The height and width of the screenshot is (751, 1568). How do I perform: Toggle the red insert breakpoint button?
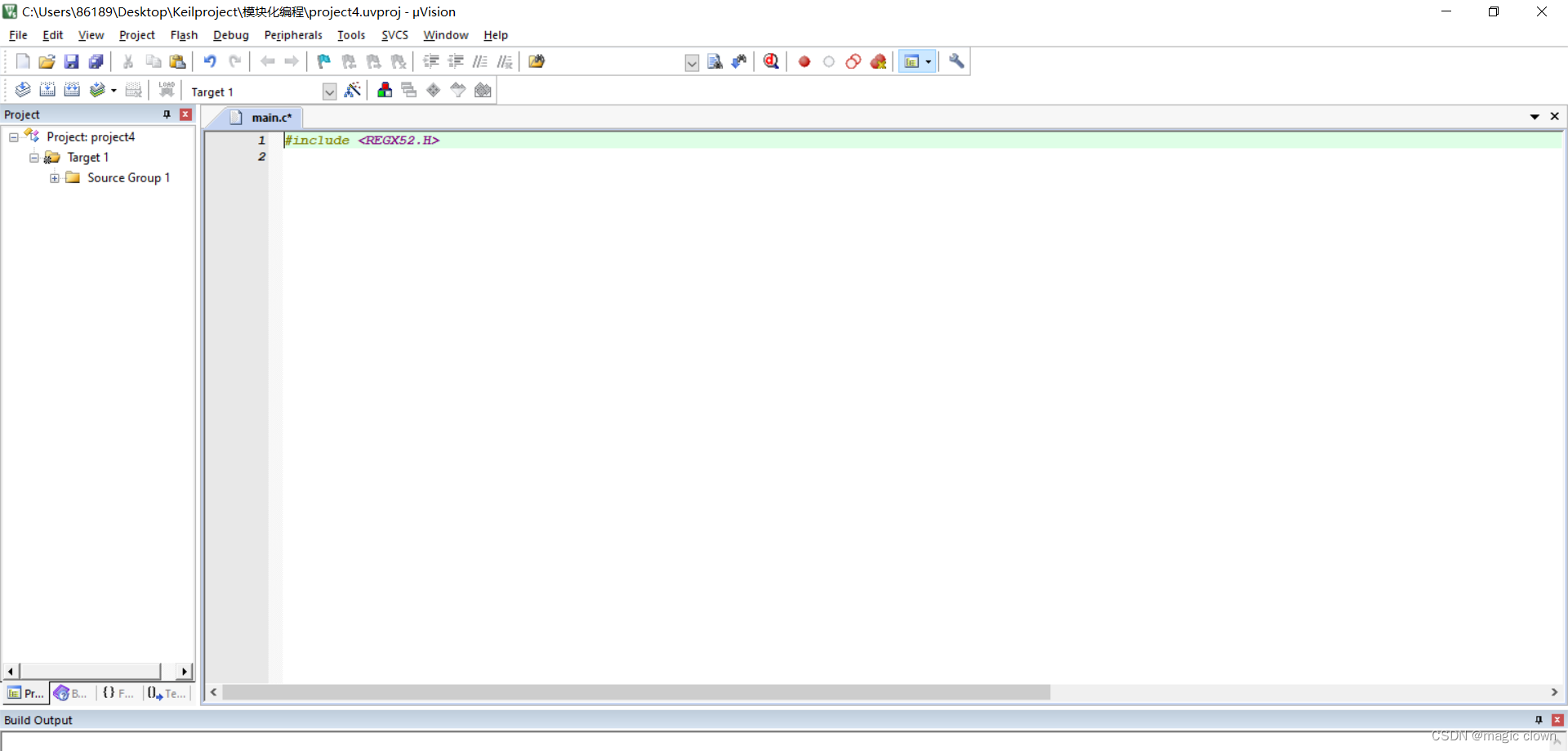pos(804,61)
